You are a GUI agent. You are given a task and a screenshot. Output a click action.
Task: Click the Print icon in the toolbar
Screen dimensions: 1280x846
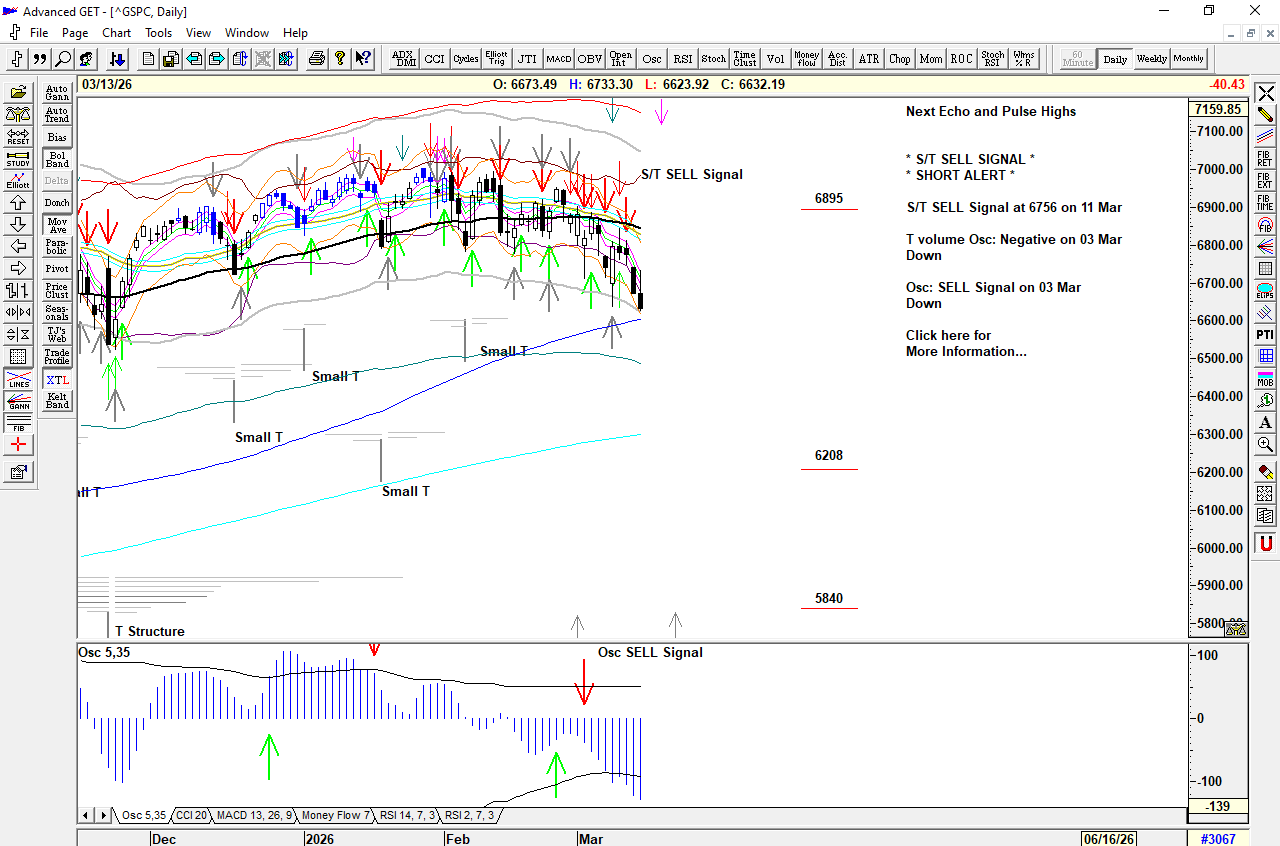(x=317, y=59)
